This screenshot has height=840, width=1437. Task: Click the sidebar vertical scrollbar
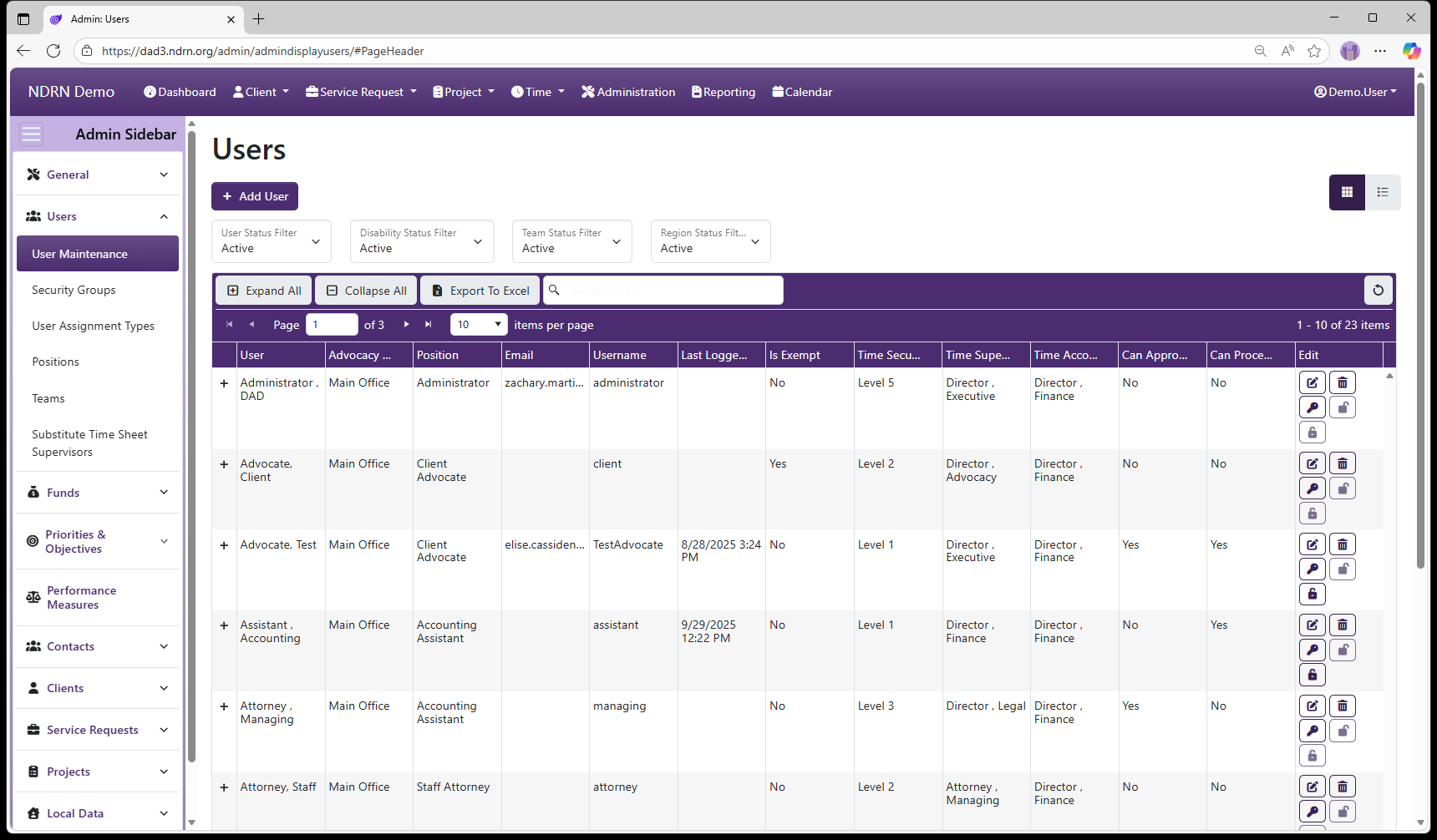191,446
